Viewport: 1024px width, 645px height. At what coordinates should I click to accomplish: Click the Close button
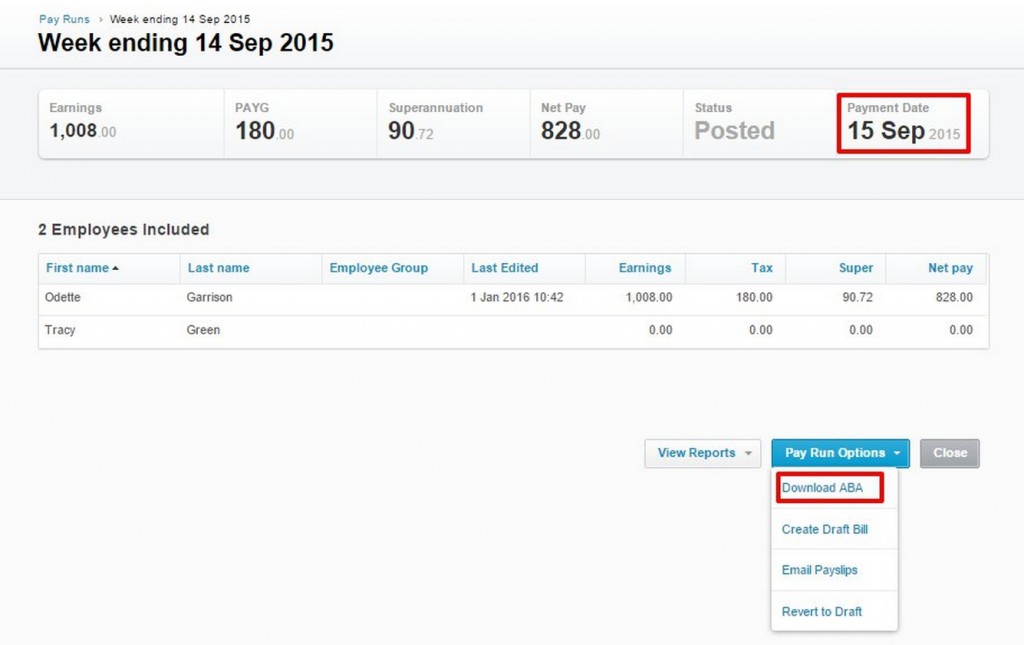[x=948, y=453]
